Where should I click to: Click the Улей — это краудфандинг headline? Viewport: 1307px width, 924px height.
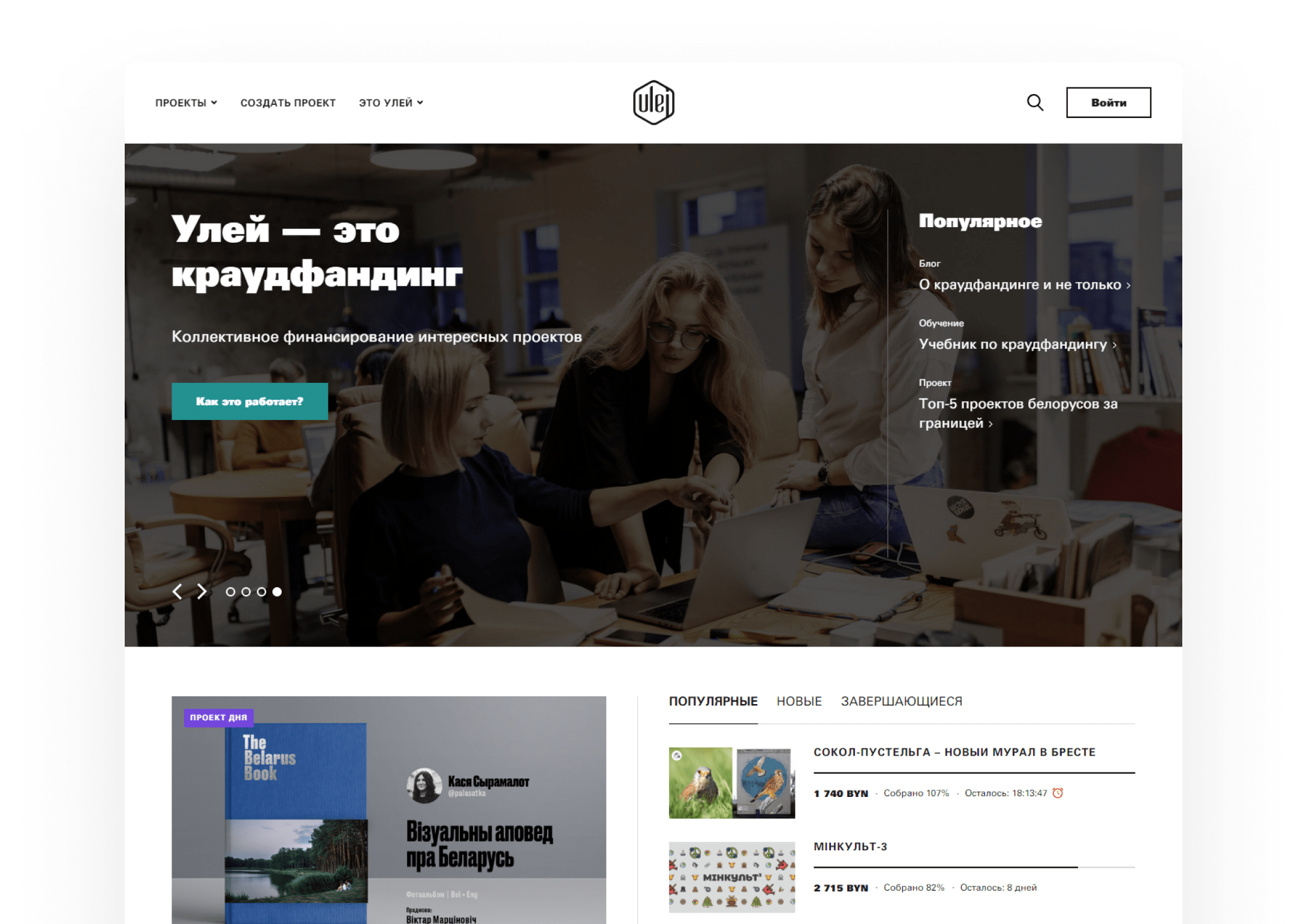point(317,252)
